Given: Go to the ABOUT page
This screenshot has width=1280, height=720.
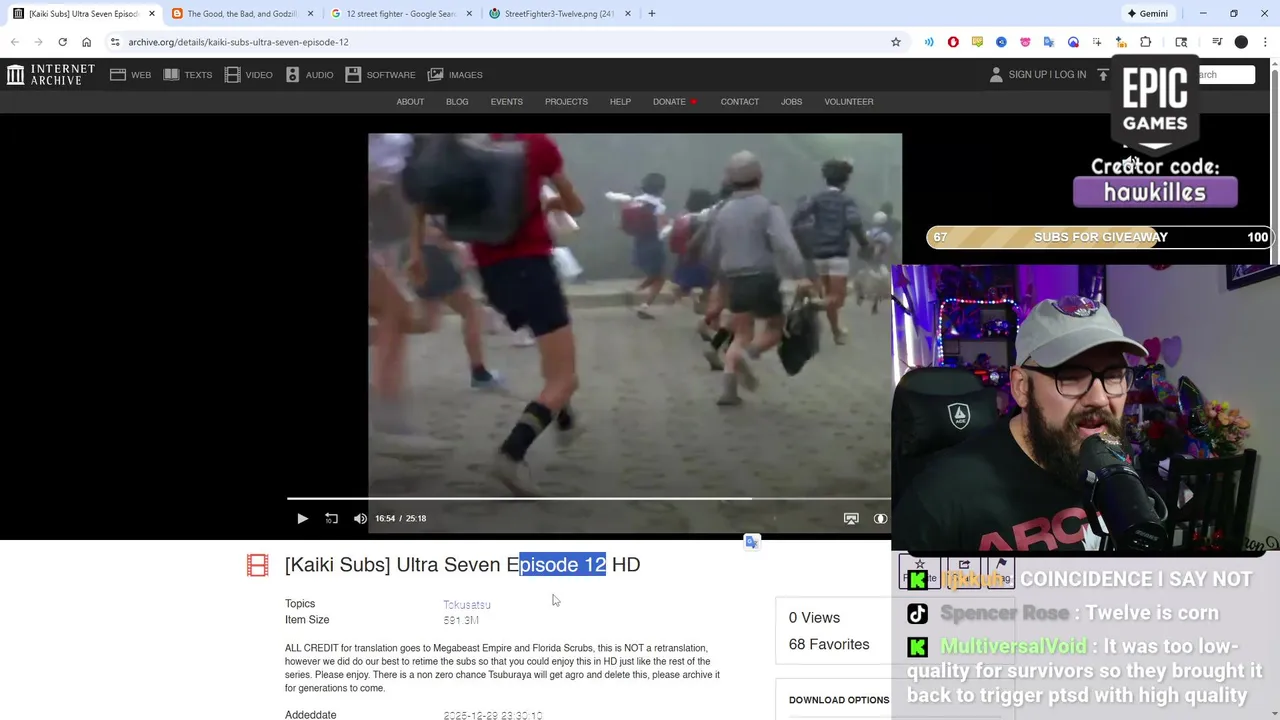Looking at the screenshot, I should point(410,102).
